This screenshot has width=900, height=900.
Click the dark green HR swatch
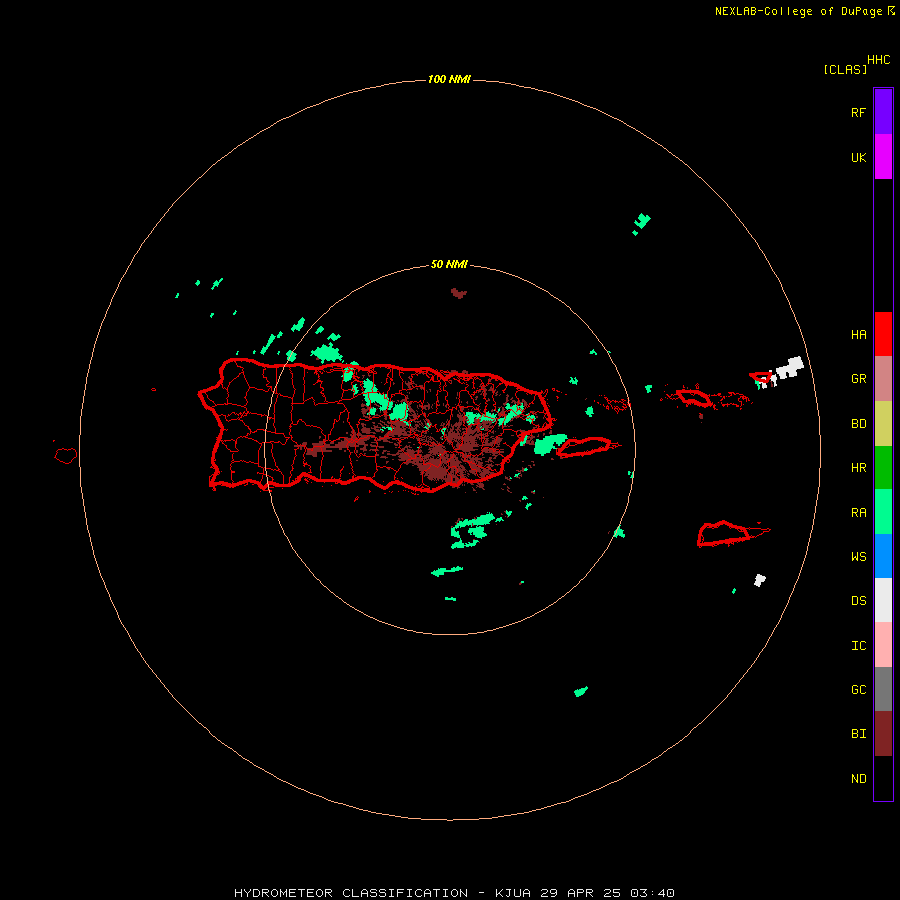(883, 468)
